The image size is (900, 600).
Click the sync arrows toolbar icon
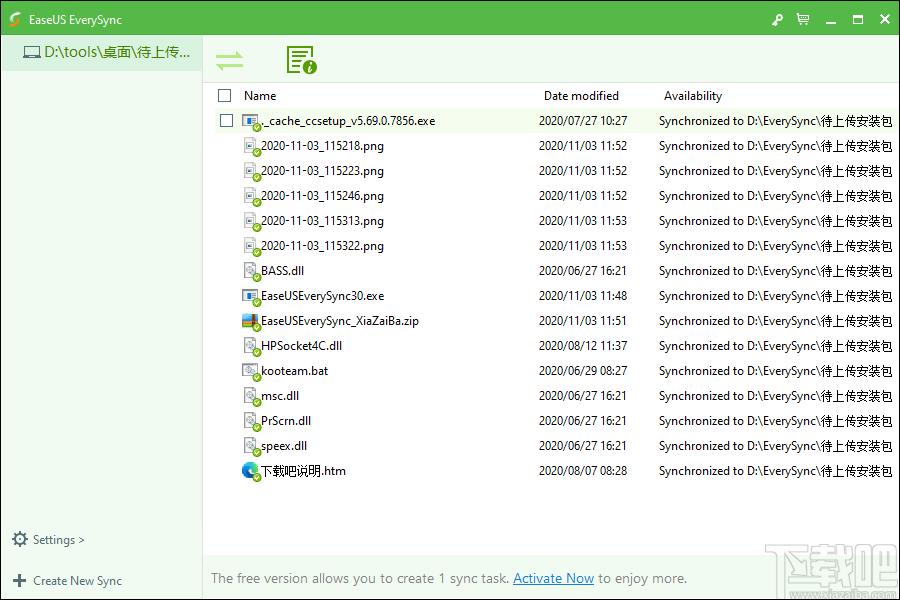tap(230, 60)
